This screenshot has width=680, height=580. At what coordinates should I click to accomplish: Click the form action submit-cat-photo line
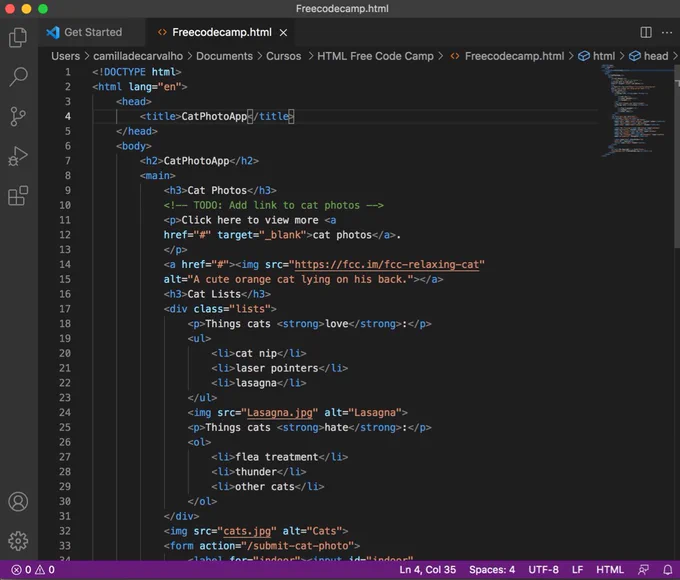click(x=262, y=546)
